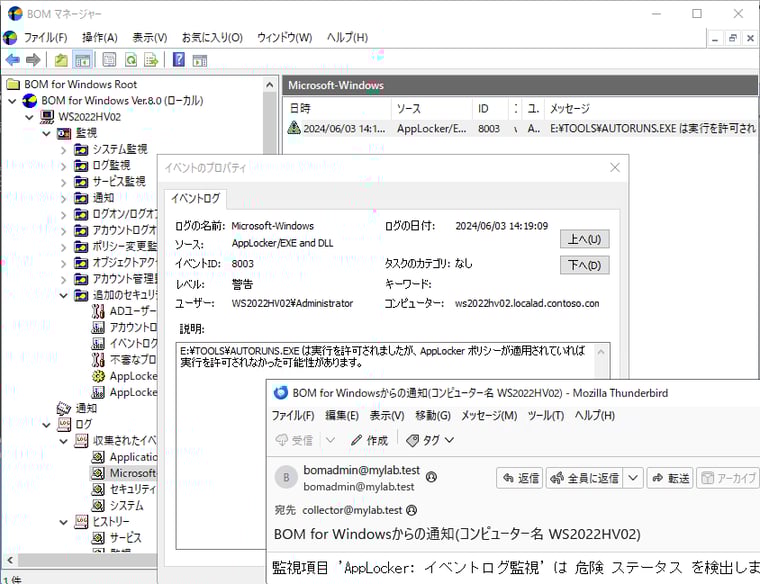Toggle the console tree show/hide toolbar icon
The height and width of the screenshot is (584, 760).
coord(82,60)
